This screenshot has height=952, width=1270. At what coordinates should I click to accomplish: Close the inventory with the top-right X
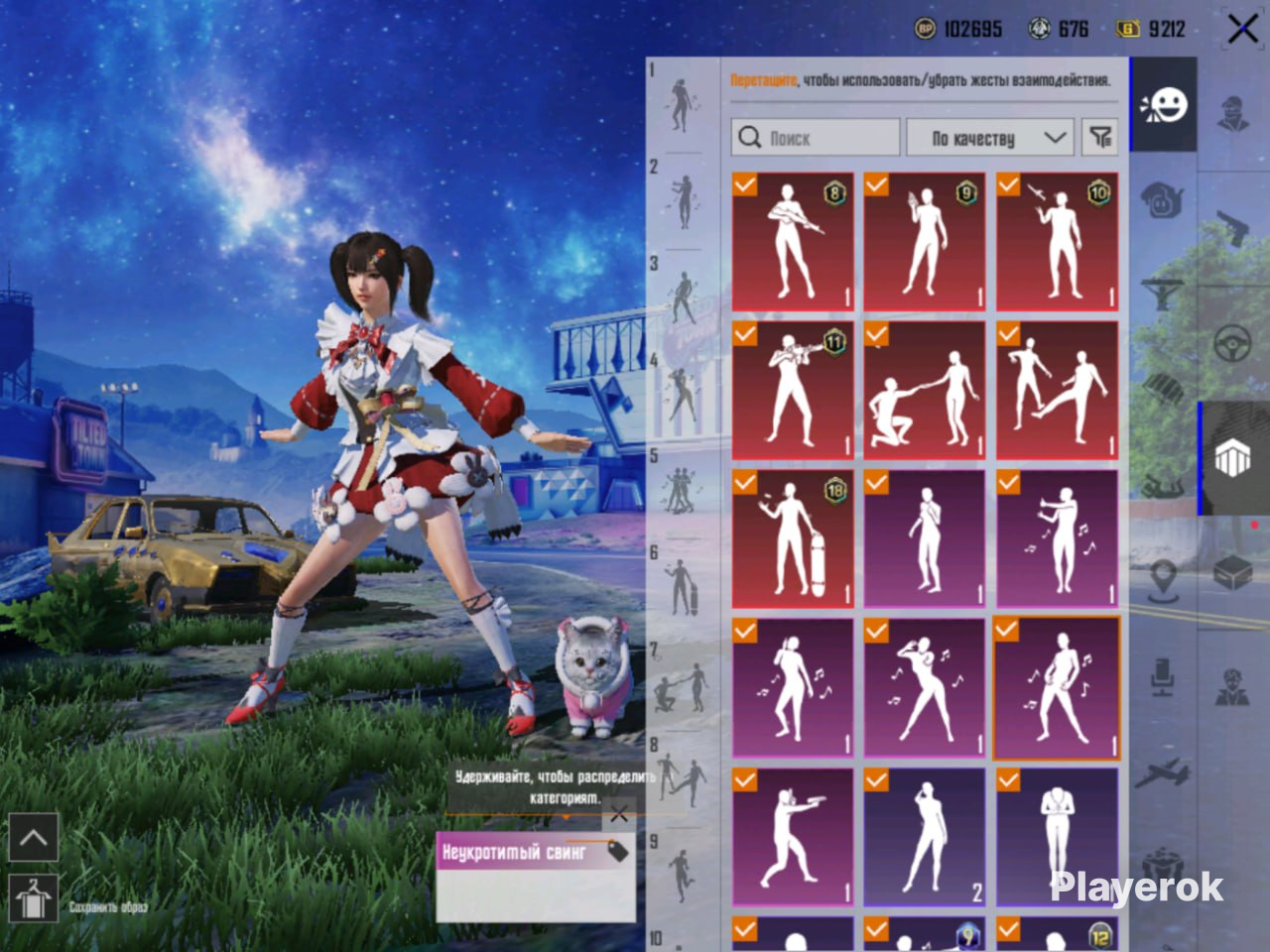[1242, 29]
